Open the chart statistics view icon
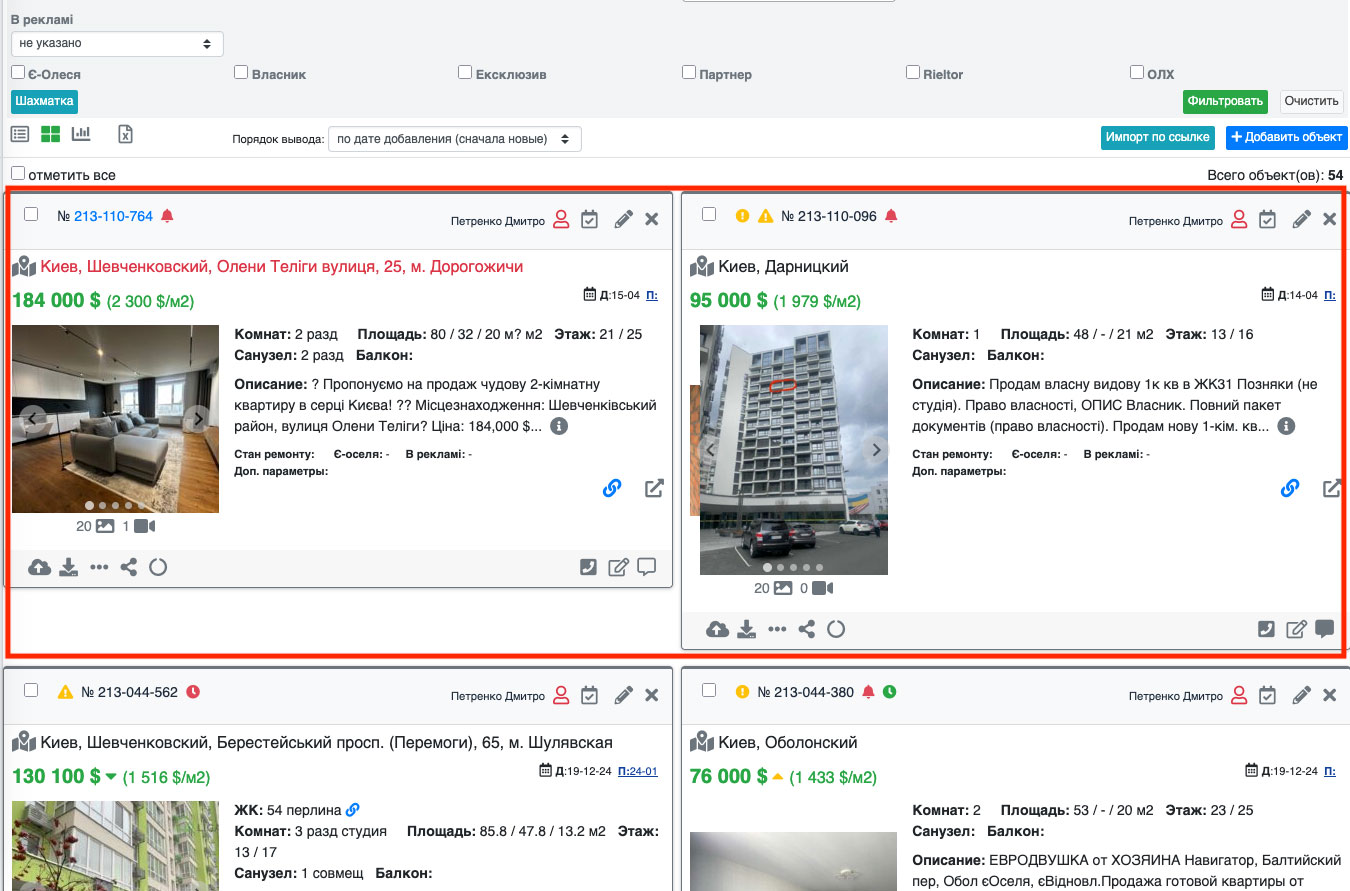1350x891 pixels. pos(81,134)
